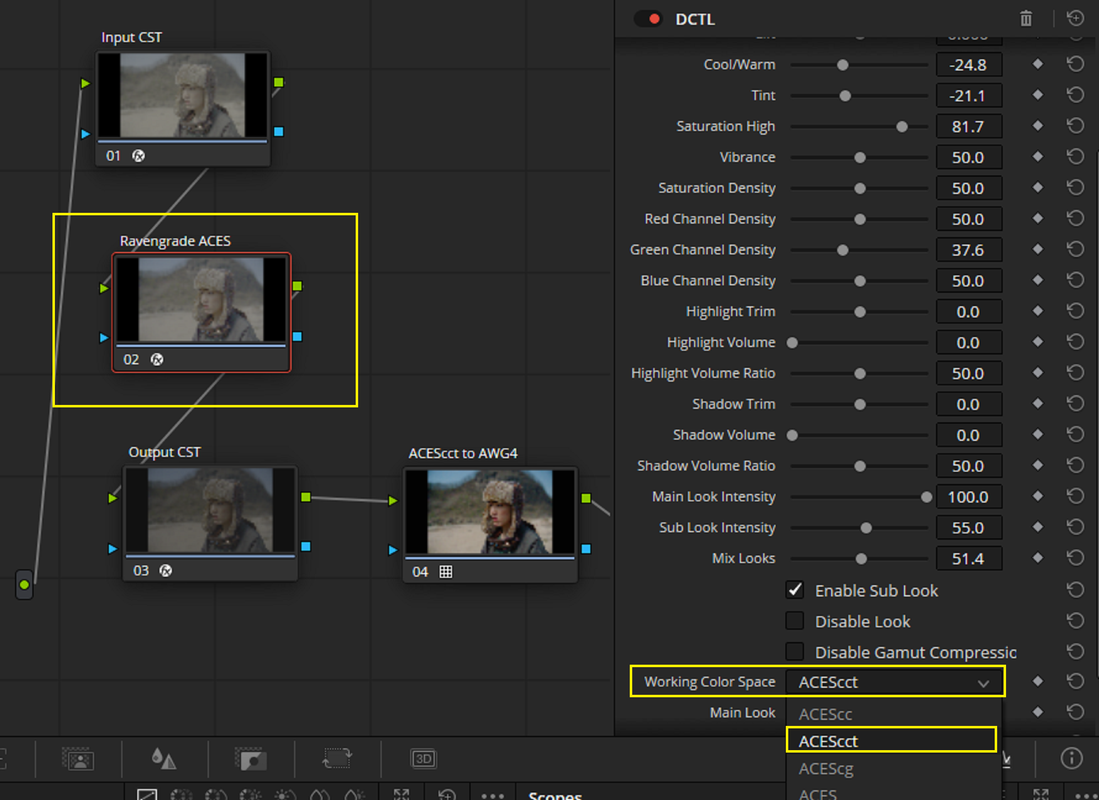Uncheck the Enable Sub Look checkbox
Image resolution: width=1099 pixels, height=800 pixels.
click(795, 590)
